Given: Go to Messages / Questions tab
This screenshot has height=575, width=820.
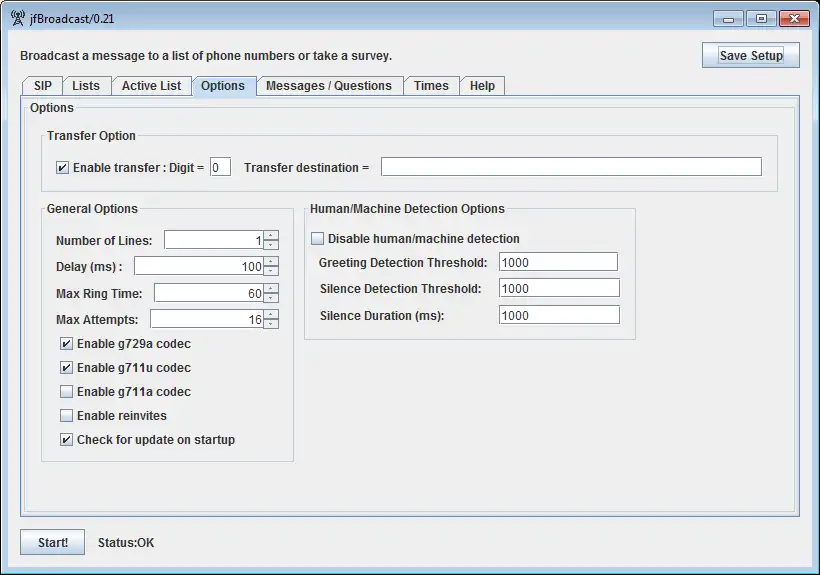Looking at the screenshot, I should pos(329,86).
